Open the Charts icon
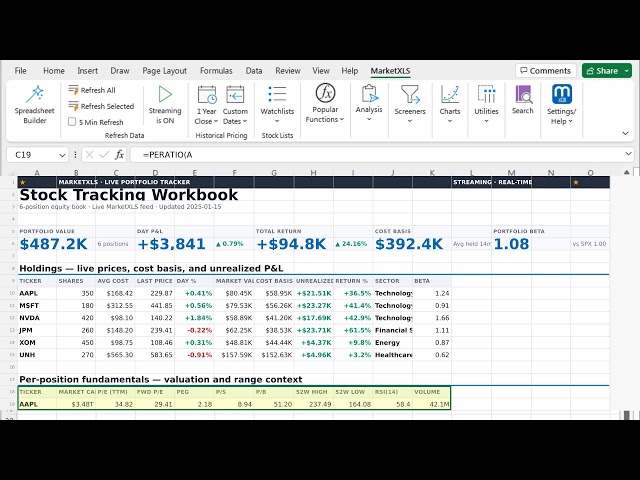 click(450, 94)
